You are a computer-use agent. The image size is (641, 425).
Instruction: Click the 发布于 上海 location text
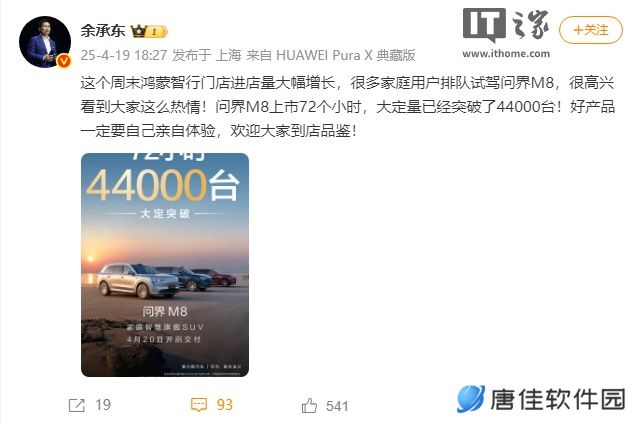click(207, 55)
